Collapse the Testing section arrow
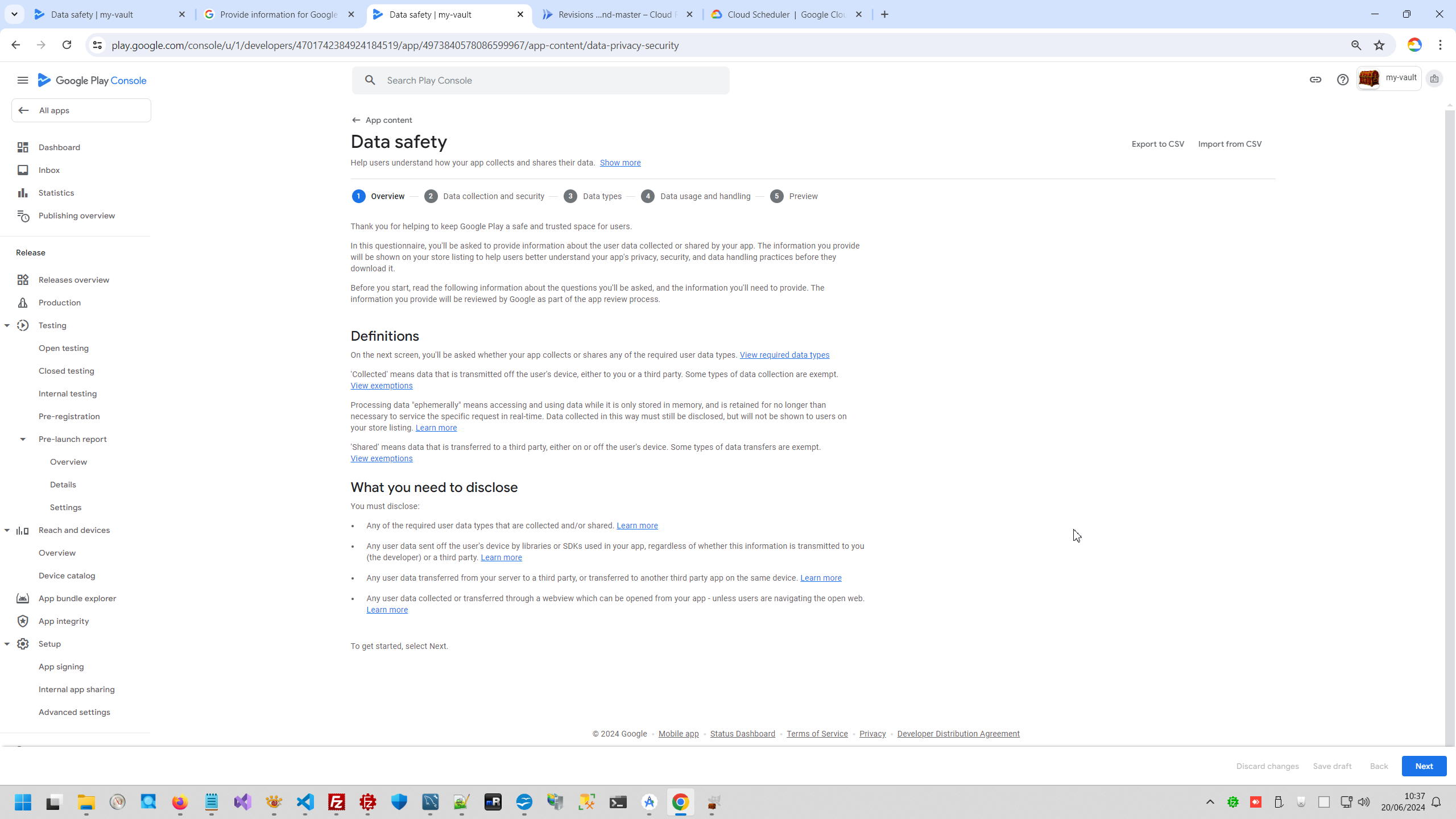The image size is (1456, 819). click(7, 325)
